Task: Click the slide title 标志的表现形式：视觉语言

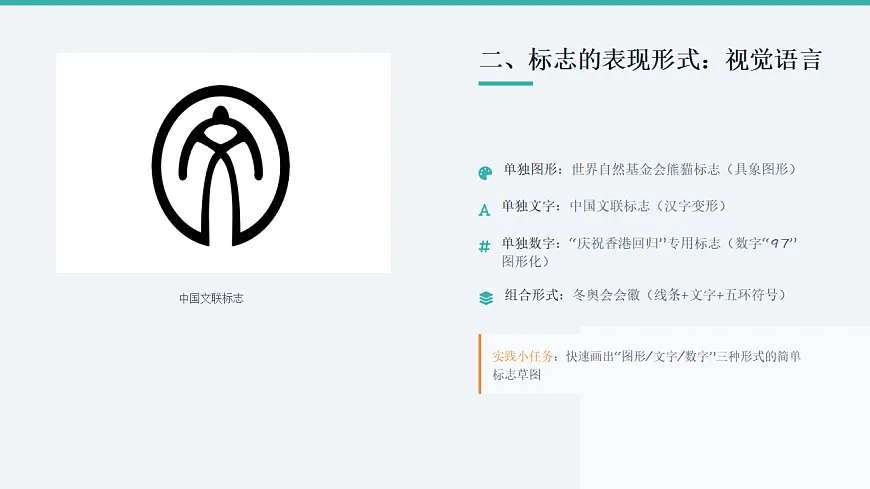Action: click(x=650, y=59)
